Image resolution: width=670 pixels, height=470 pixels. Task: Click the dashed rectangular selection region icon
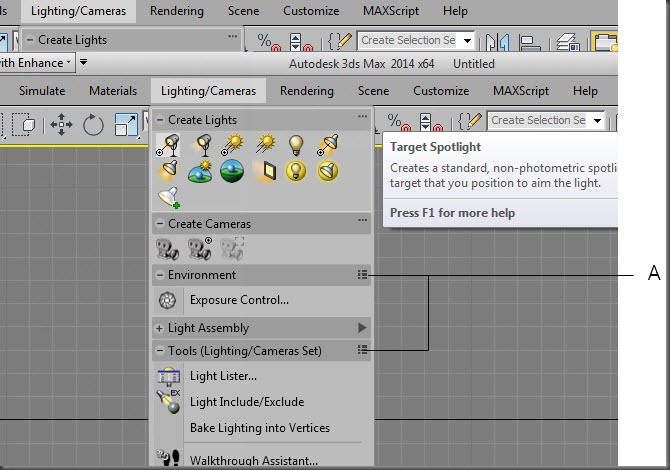pyautogui.click(x=23, y=125)
